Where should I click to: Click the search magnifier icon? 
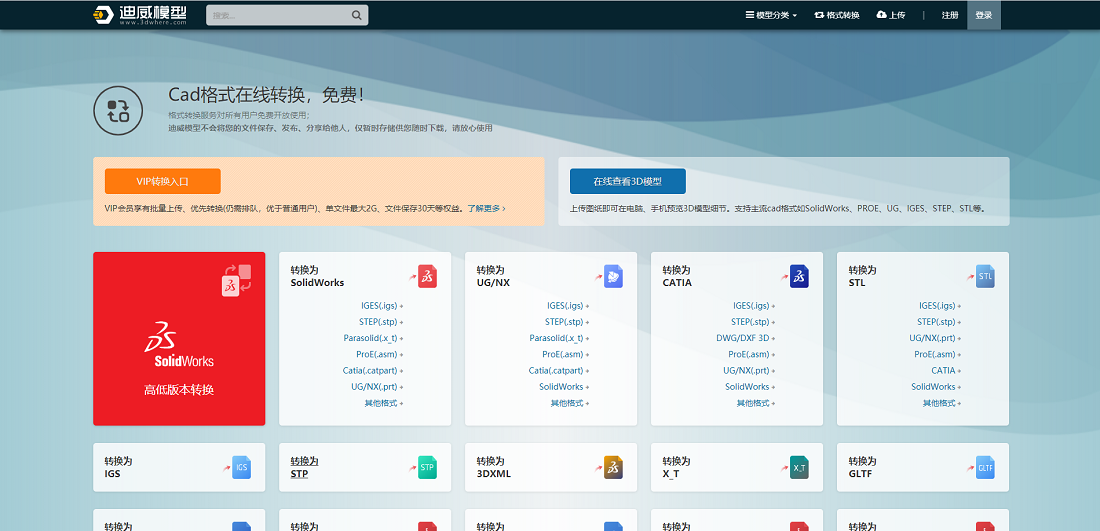356,15
